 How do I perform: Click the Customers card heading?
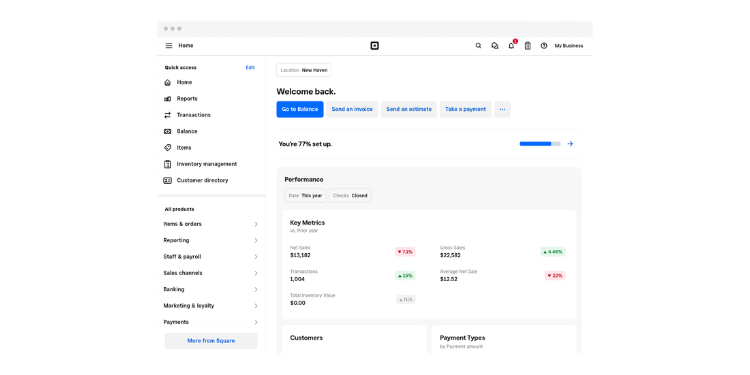coord(306,338)
